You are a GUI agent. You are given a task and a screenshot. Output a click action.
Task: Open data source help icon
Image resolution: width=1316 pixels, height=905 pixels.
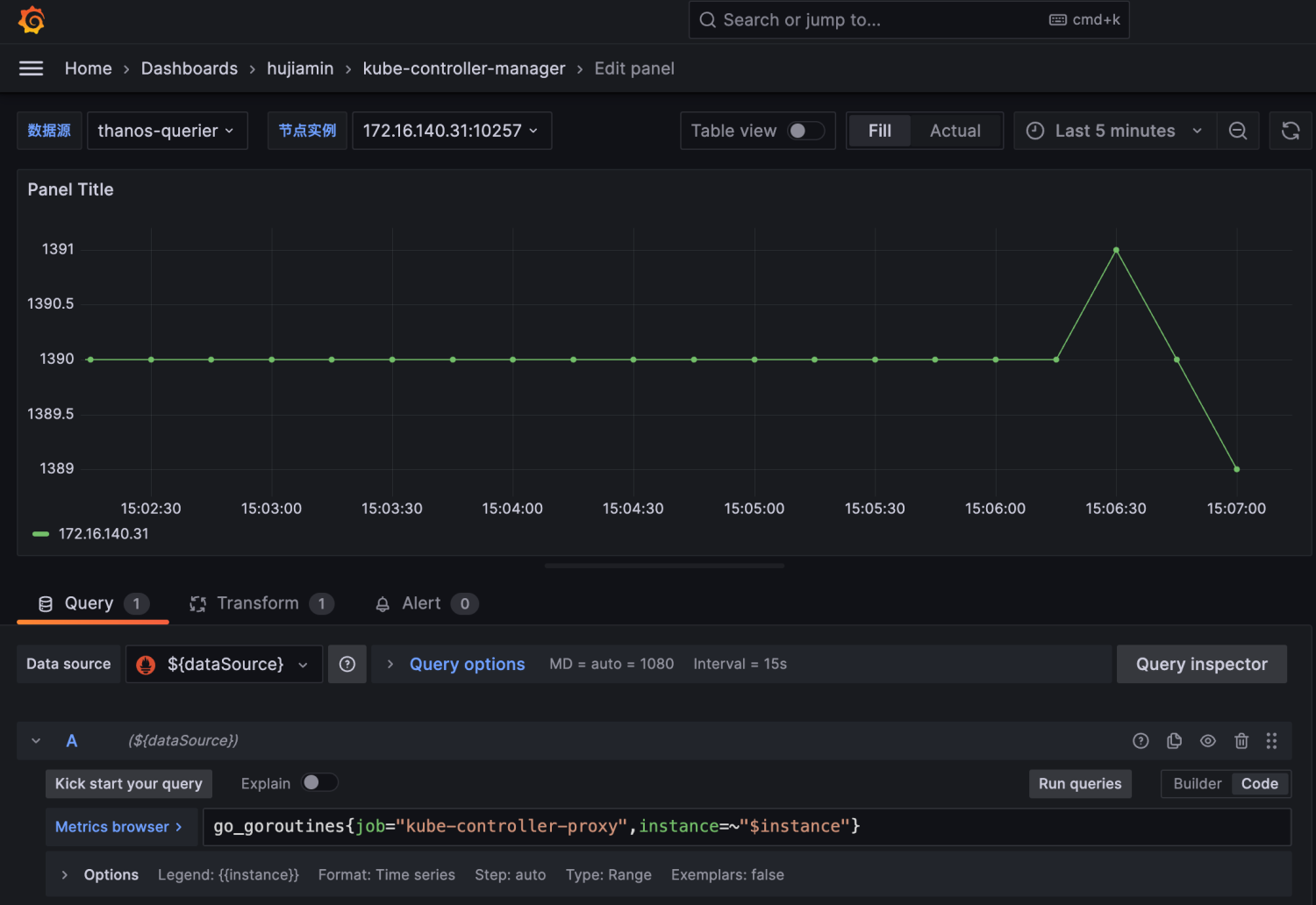click(x=347, y=665)
